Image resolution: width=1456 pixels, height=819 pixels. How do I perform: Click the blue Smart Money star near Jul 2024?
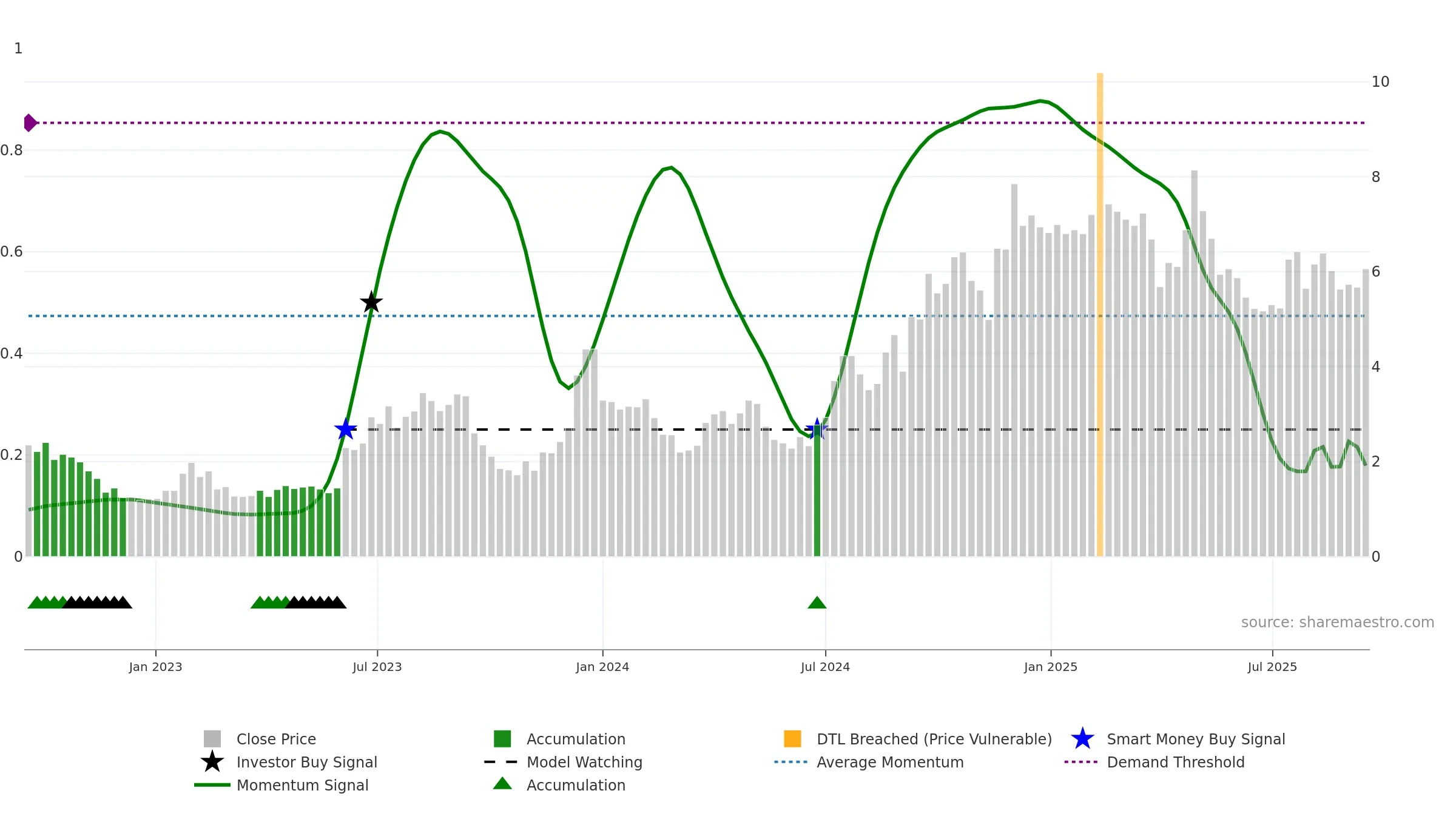pos(817,429)
